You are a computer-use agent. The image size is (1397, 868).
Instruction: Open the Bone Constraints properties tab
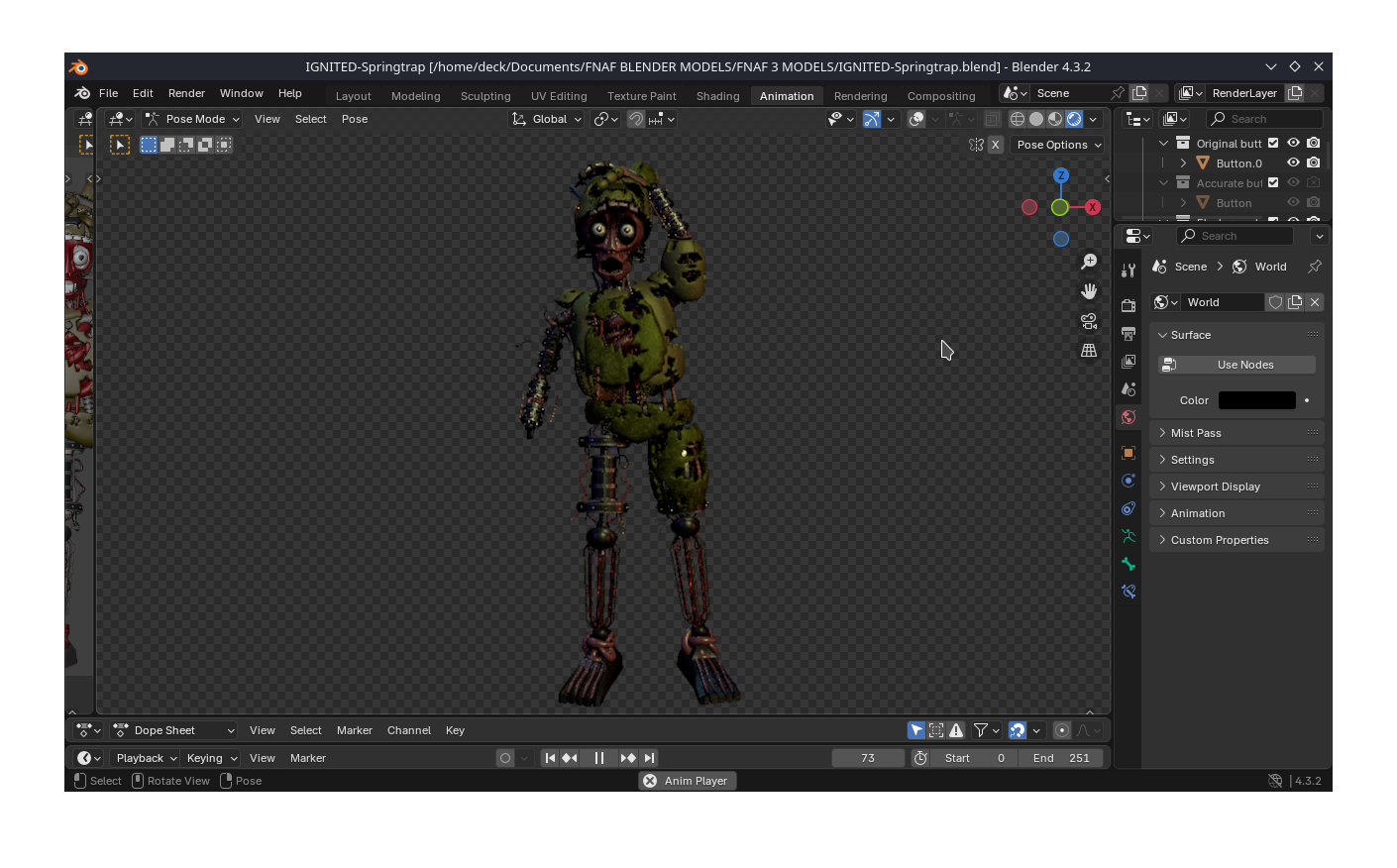pos(1128,592)
